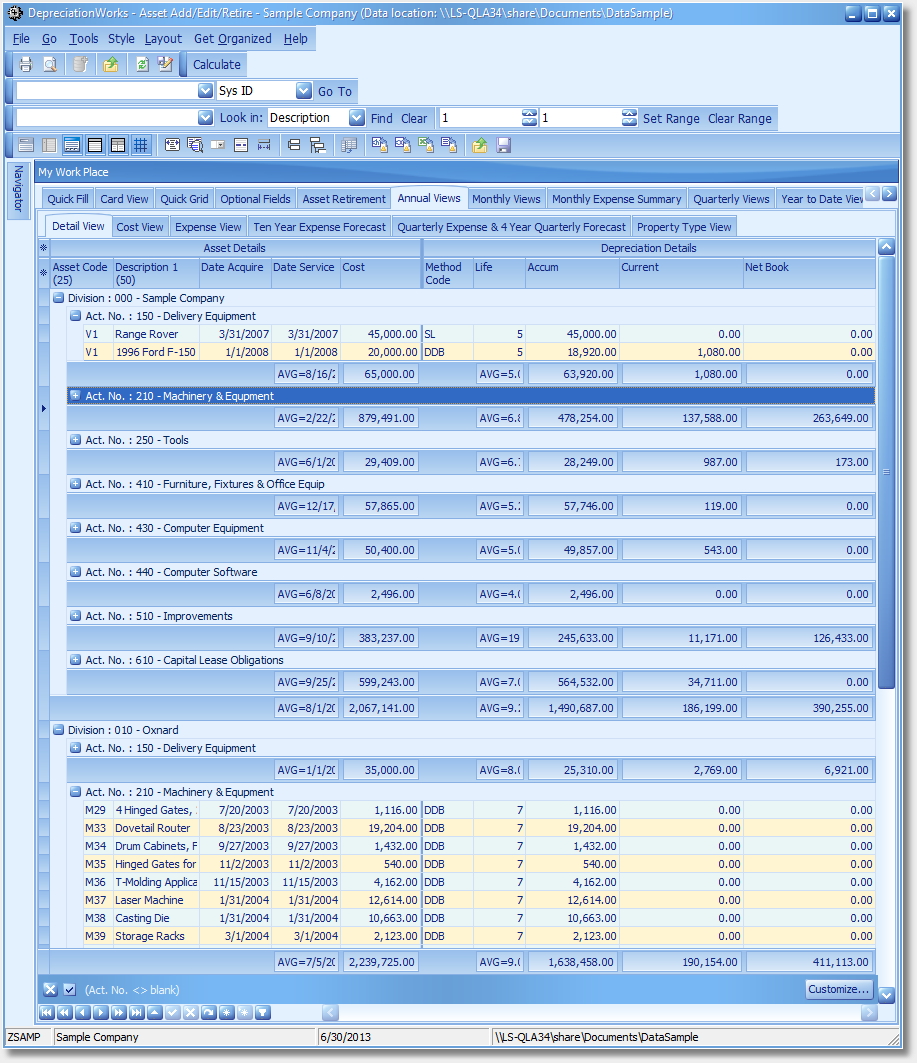Click the bookmark asterisk icon in navigator
The width and height of the screenshot is (917, 1063).
pyautogui.click(x=227, y=1013)
